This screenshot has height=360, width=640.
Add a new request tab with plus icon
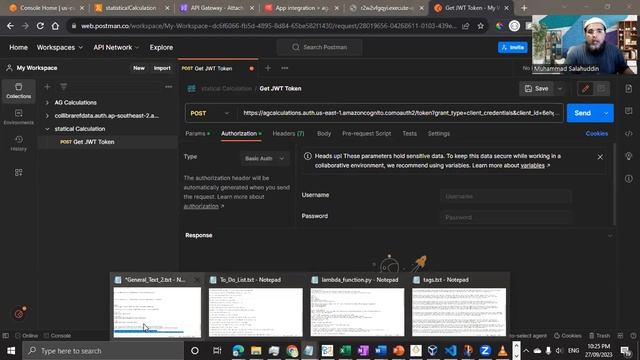coord(268,68)
